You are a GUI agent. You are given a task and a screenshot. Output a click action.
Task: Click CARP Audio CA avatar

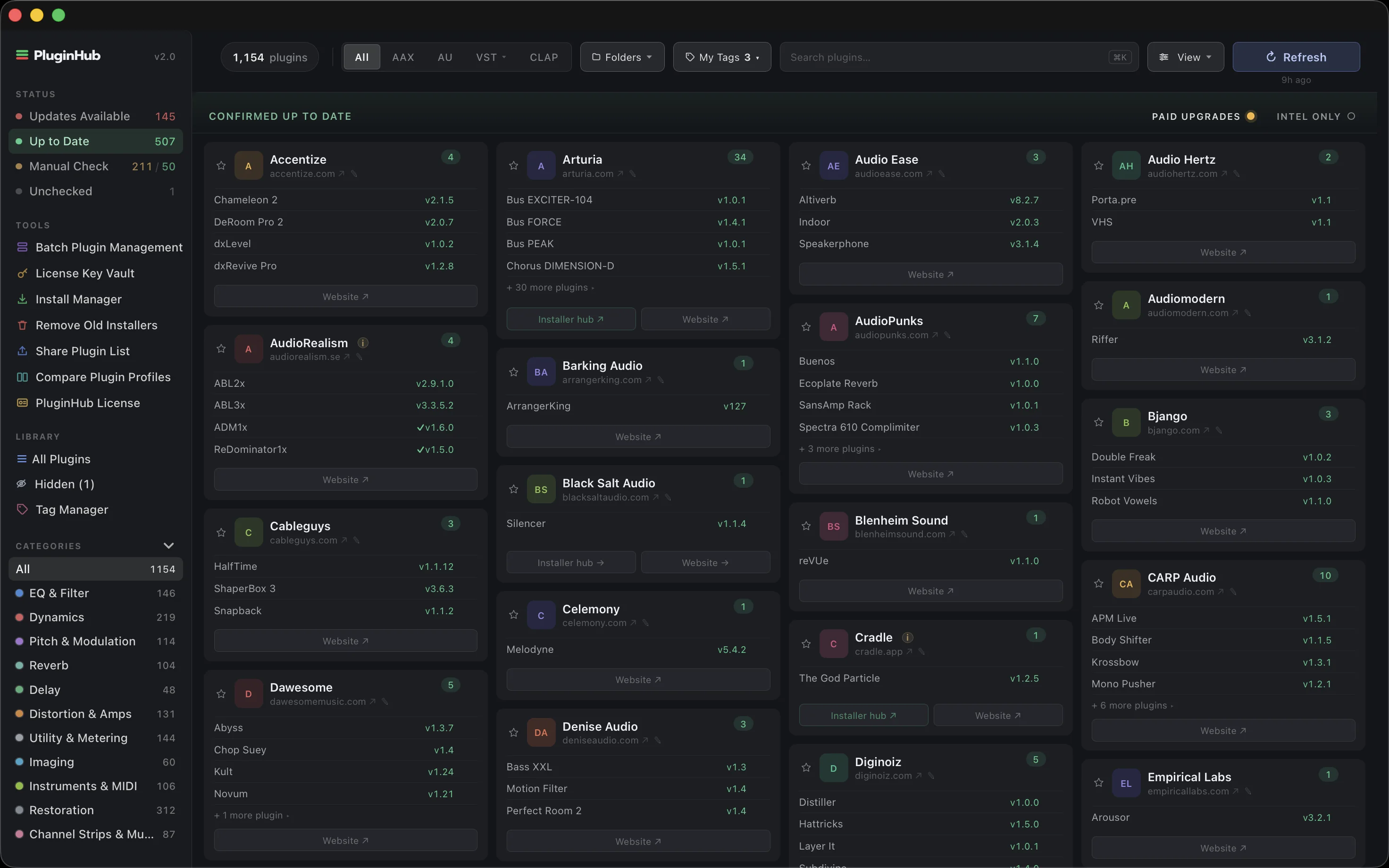[1126, 584]
